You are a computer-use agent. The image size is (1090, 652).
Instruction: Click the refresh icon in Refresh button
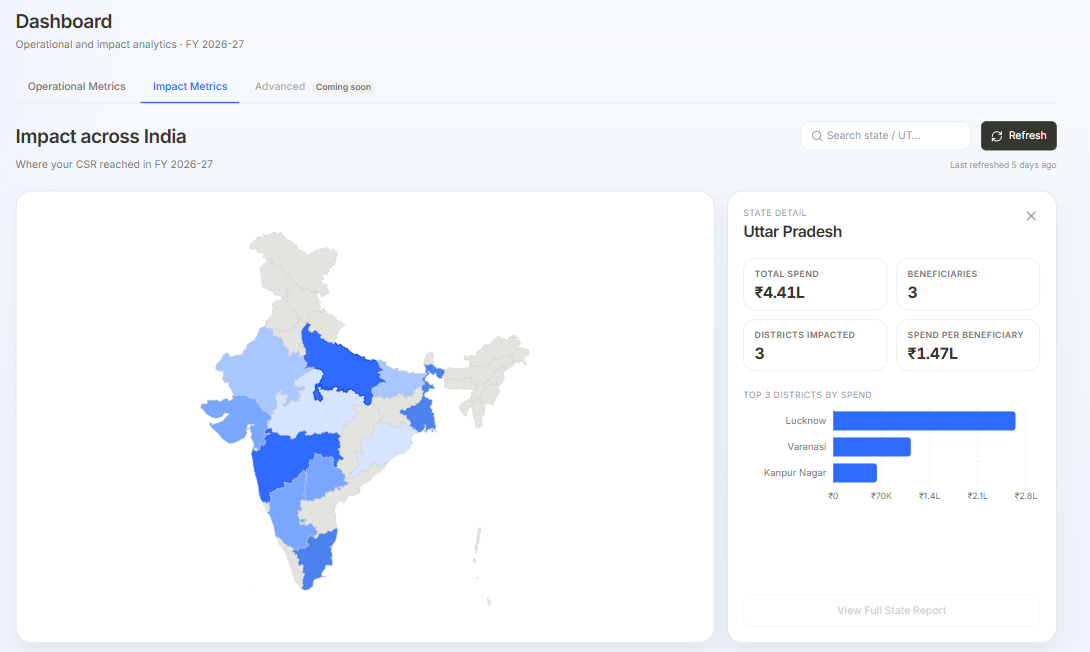point(996,136)
